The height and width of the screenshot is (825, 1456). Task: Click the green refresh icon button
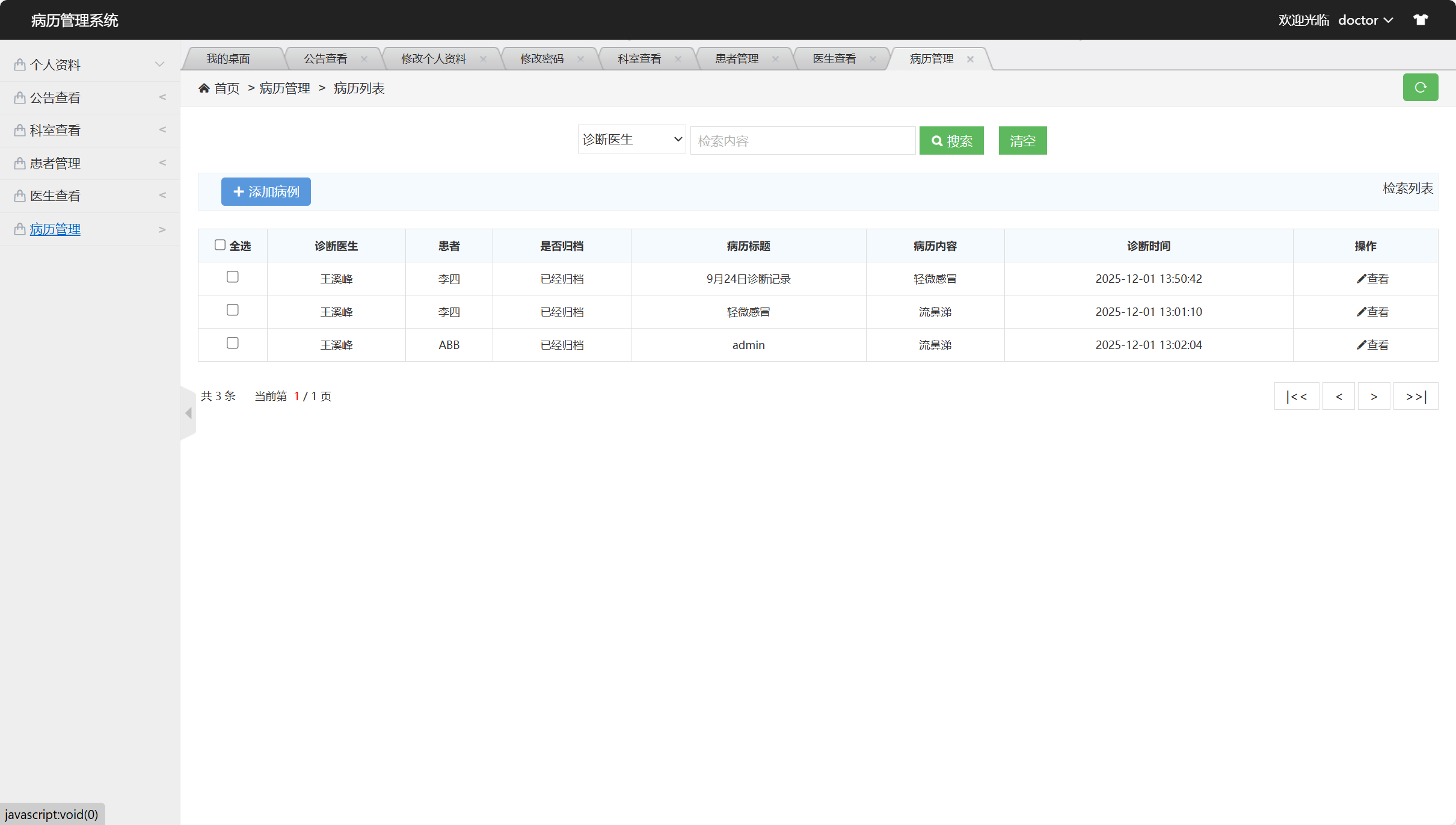tap(1420, 87)
